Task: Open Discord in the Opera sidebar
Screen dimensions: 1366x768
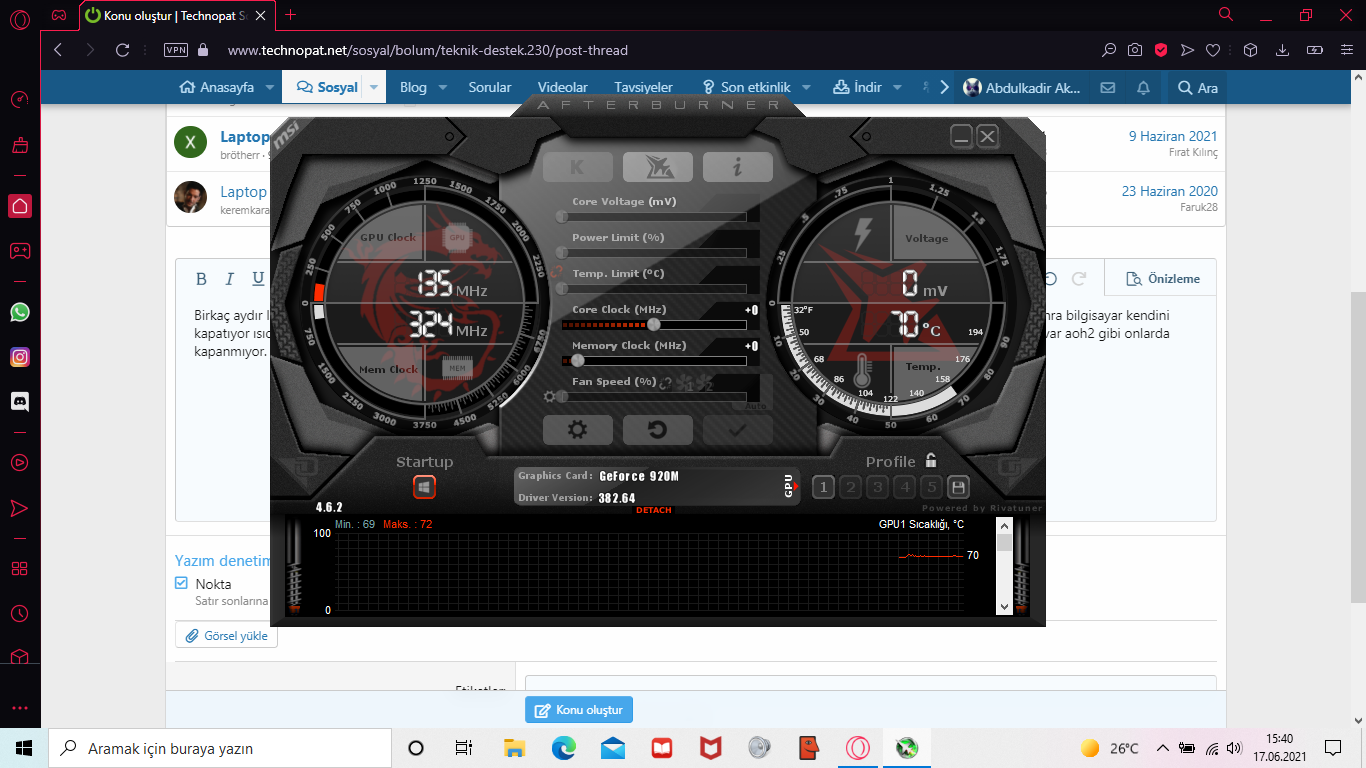Action: pos(20,402)
